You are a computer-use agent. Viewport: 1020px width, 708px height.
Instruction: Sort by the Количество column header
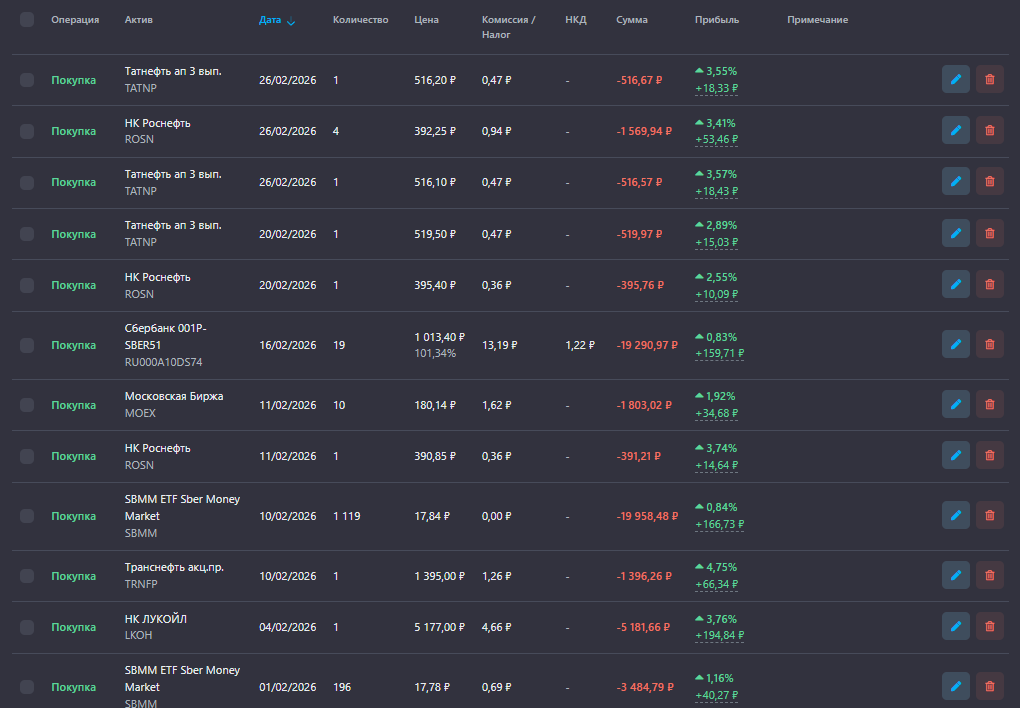click(360, 20)
